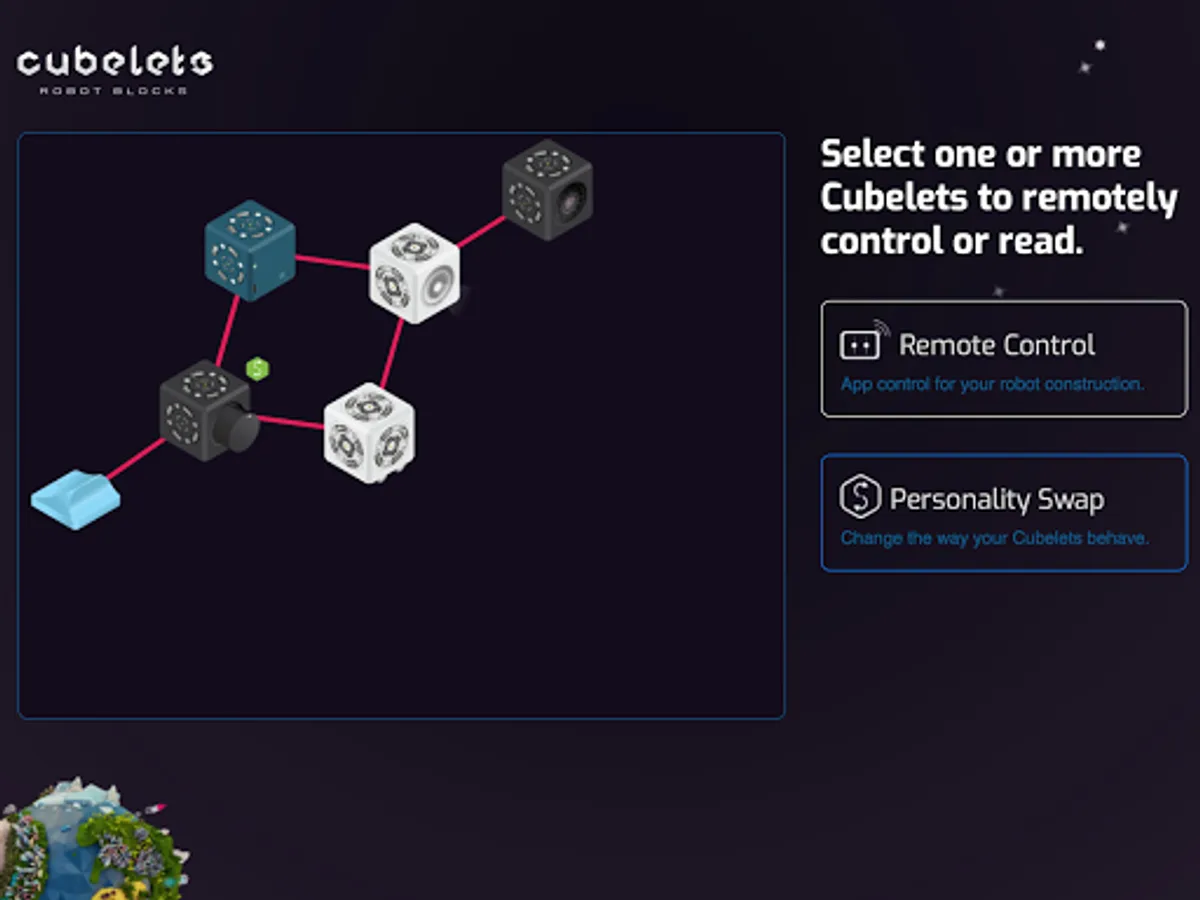Select the white Passive Cubelet near the bottom
Image resolution: width=1200 pixels, height=900 pixels.
point(371,433)
